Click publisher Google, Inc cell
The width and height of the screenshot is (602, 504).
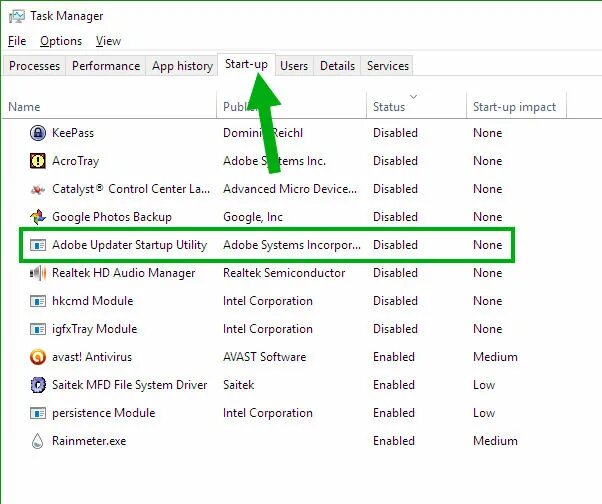[x=253, y=217]
